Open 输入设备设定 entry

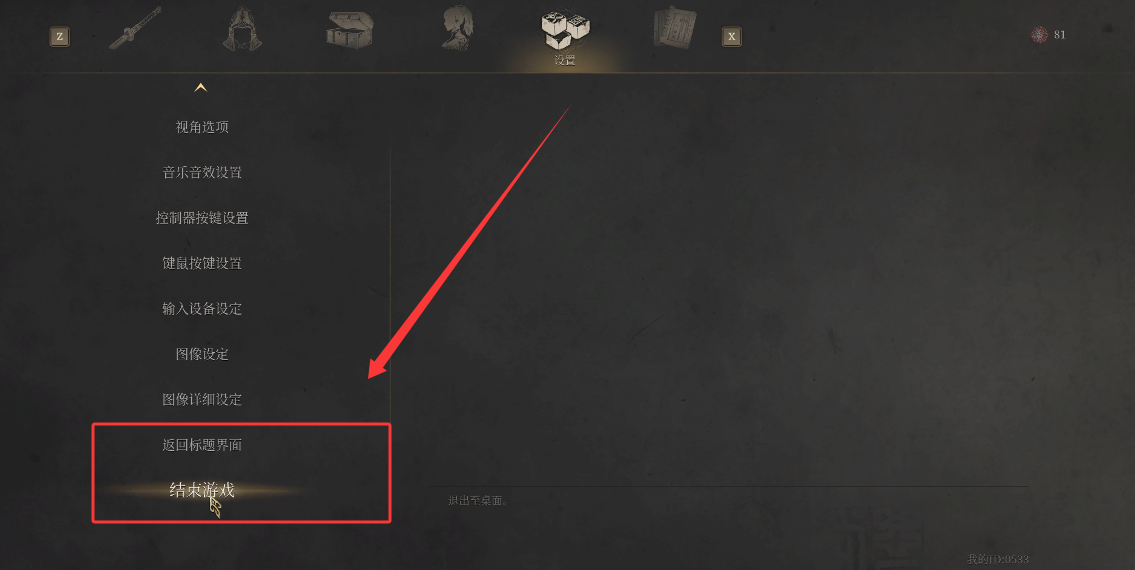point(202,309)
